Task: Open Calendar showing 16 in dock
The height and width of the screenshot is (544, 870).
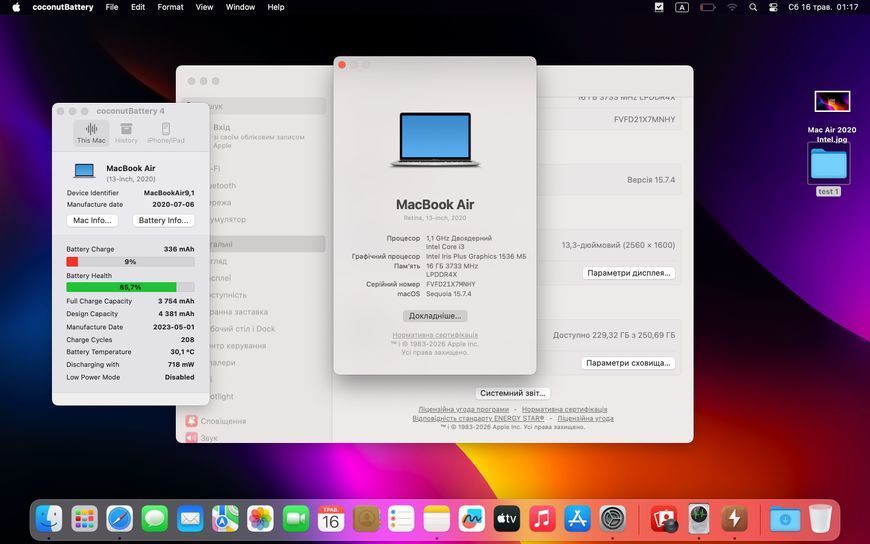Action: 331,519
